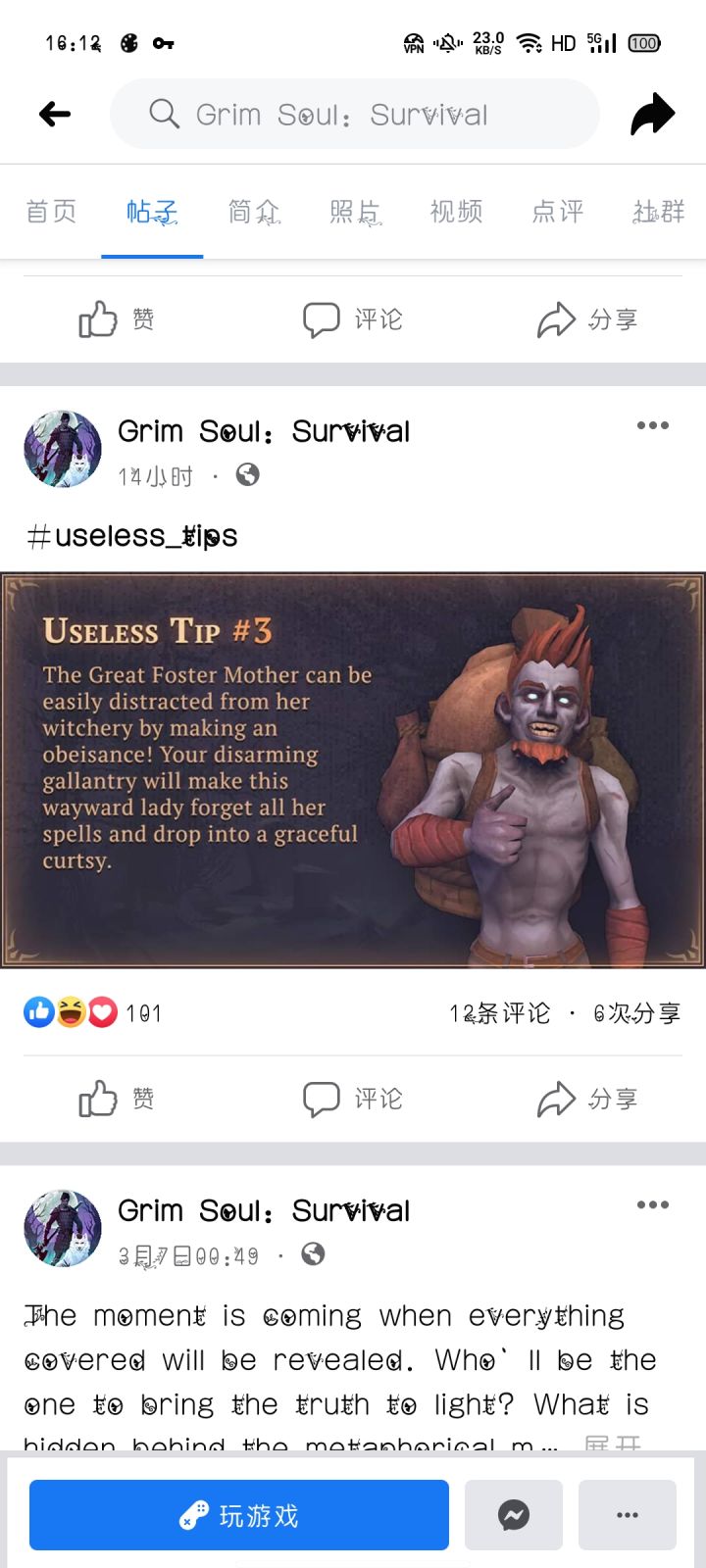
Task: Tap the share arrow in header
Action: click(652, 115)
